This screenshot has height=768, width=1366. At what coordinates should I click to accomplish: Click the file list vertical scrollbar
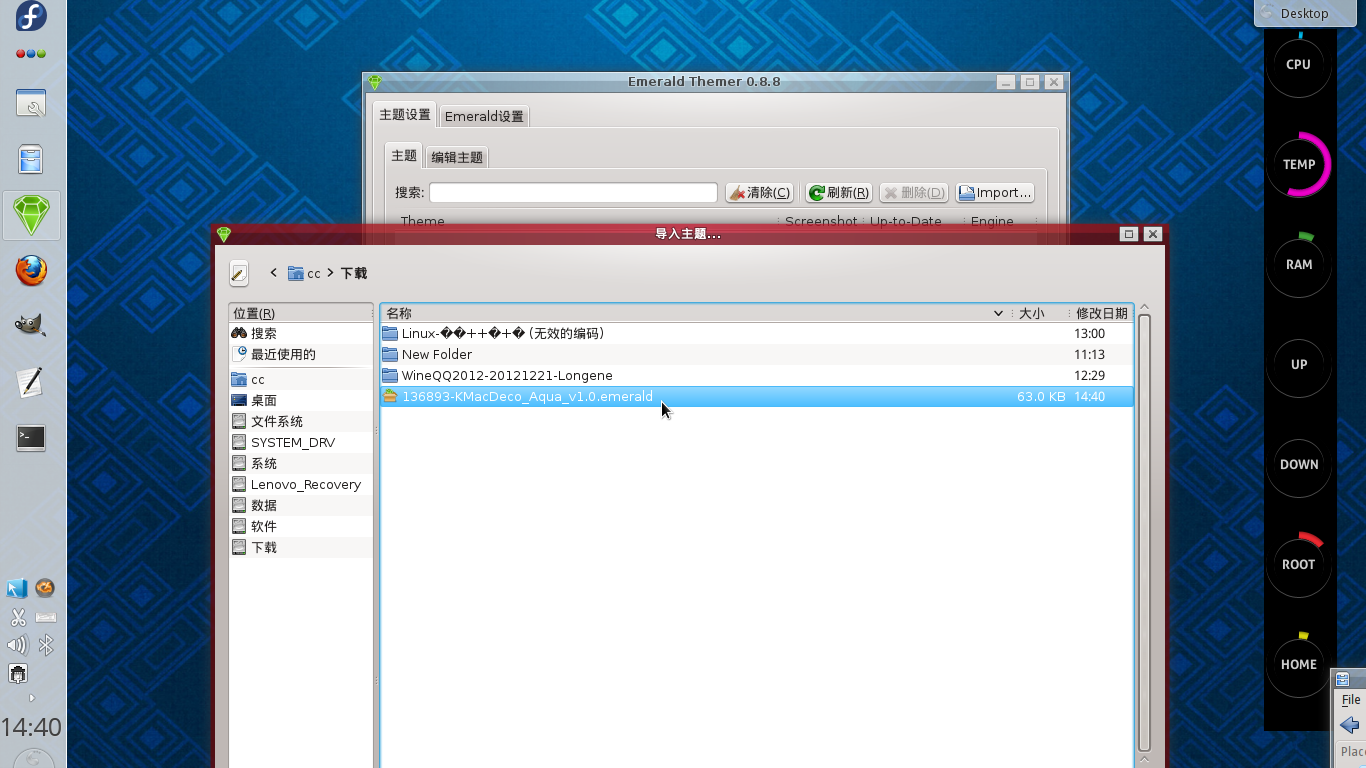tap(1144, 534)
